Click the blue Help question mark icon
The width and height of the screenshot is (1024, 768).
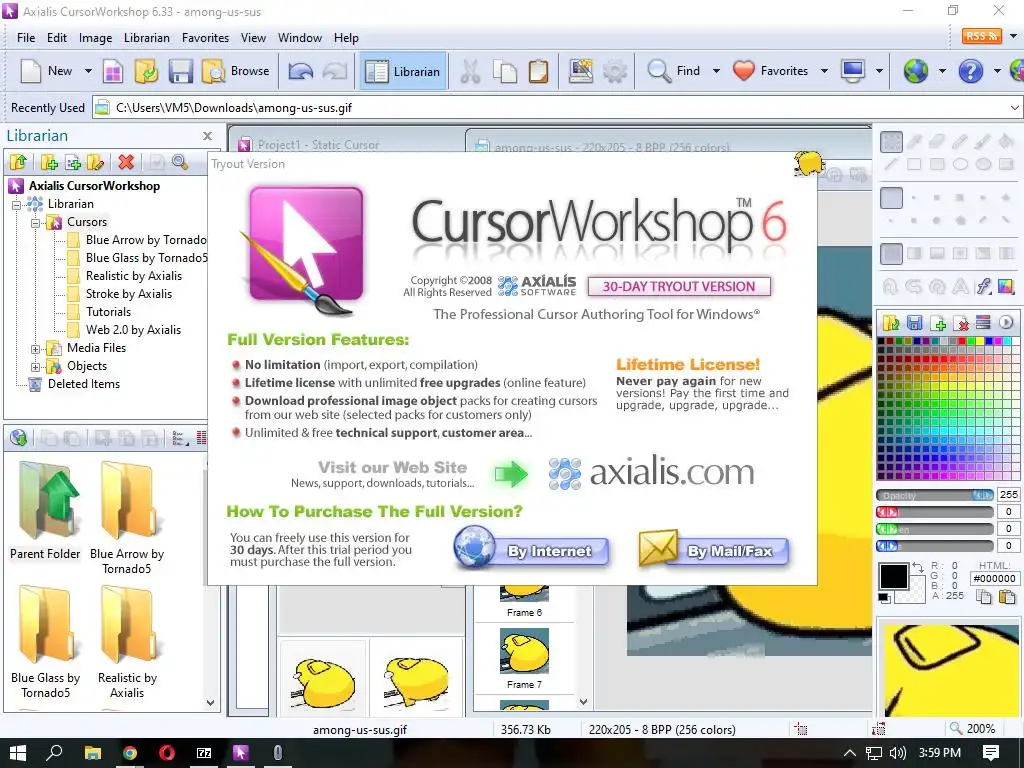970,71
